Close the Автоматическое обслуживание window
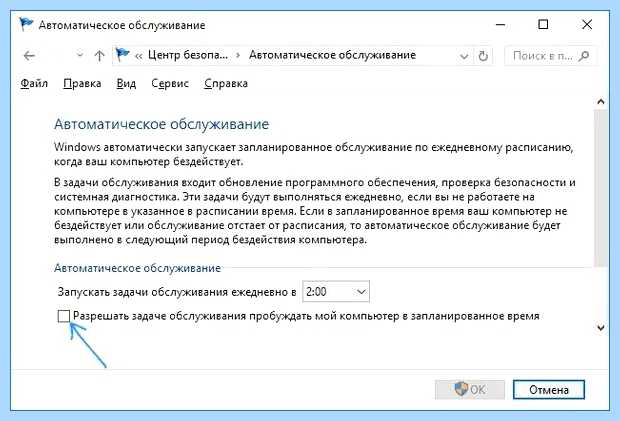This screenshot has height=421, width=620. click(x=587, y=25)
